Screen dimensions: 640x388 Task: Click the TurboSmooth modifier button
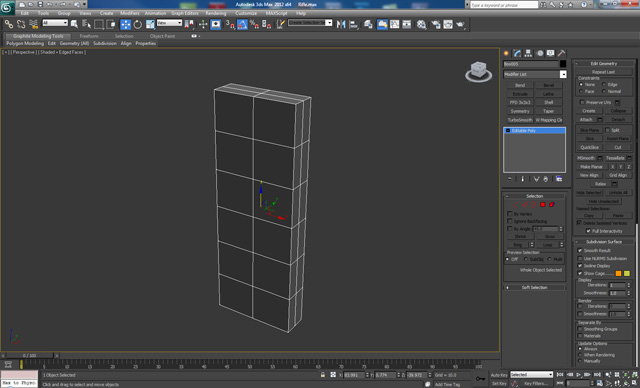pos(520,120)
